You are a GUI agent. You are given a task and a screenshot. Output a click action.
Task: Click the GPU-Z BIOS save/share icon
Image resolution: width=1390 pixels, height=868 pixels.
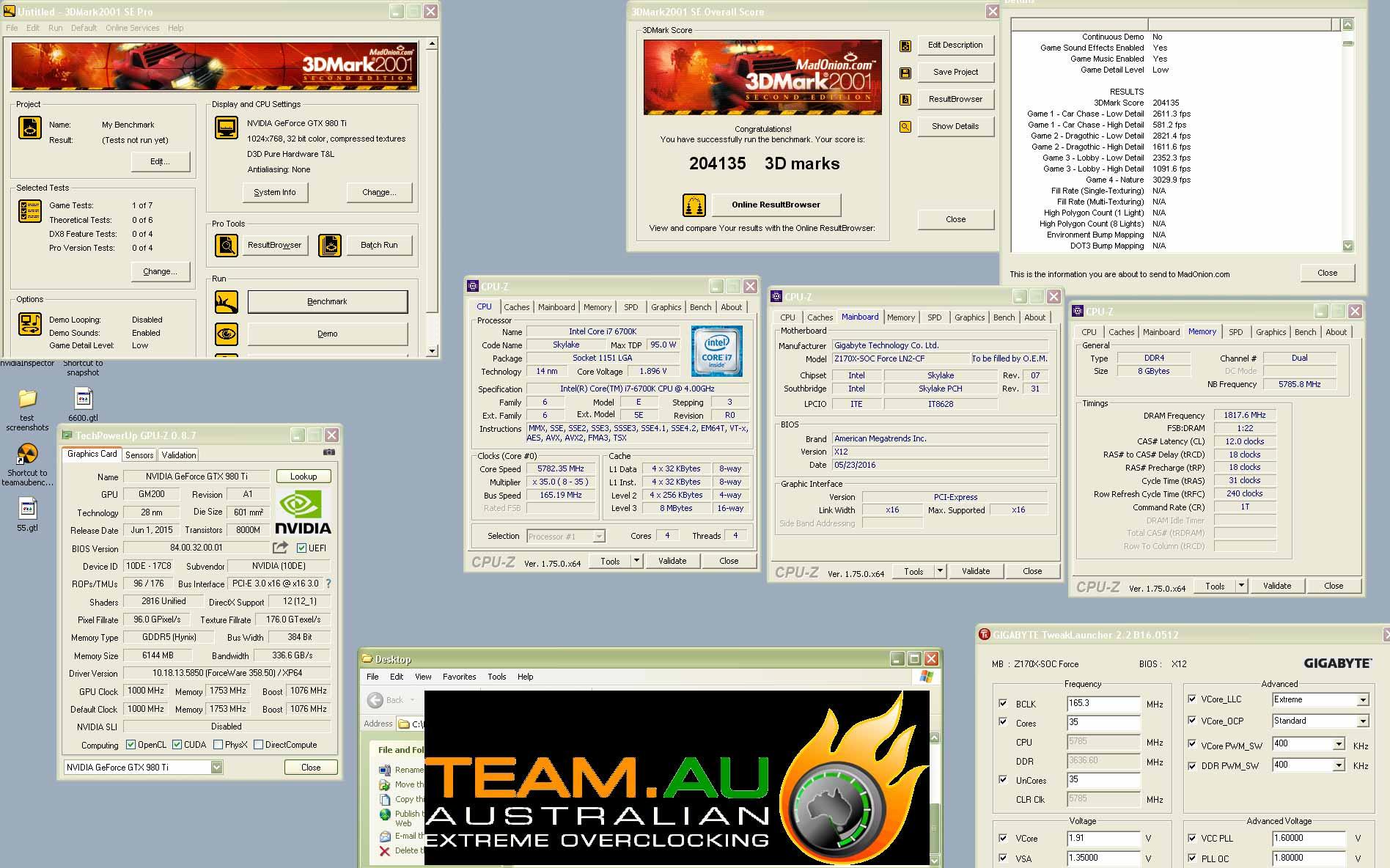tap(280, 547)
